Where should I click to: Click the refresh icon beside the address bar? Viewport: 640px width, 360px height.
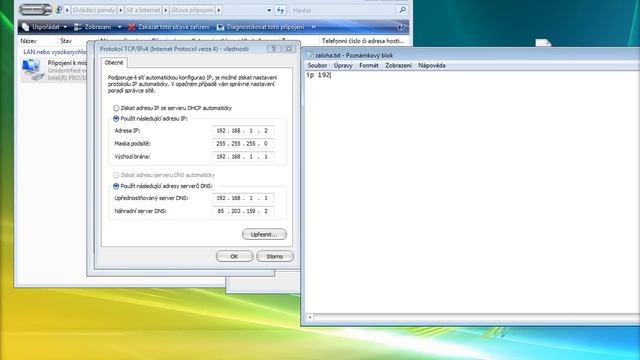tap(280, 10)
